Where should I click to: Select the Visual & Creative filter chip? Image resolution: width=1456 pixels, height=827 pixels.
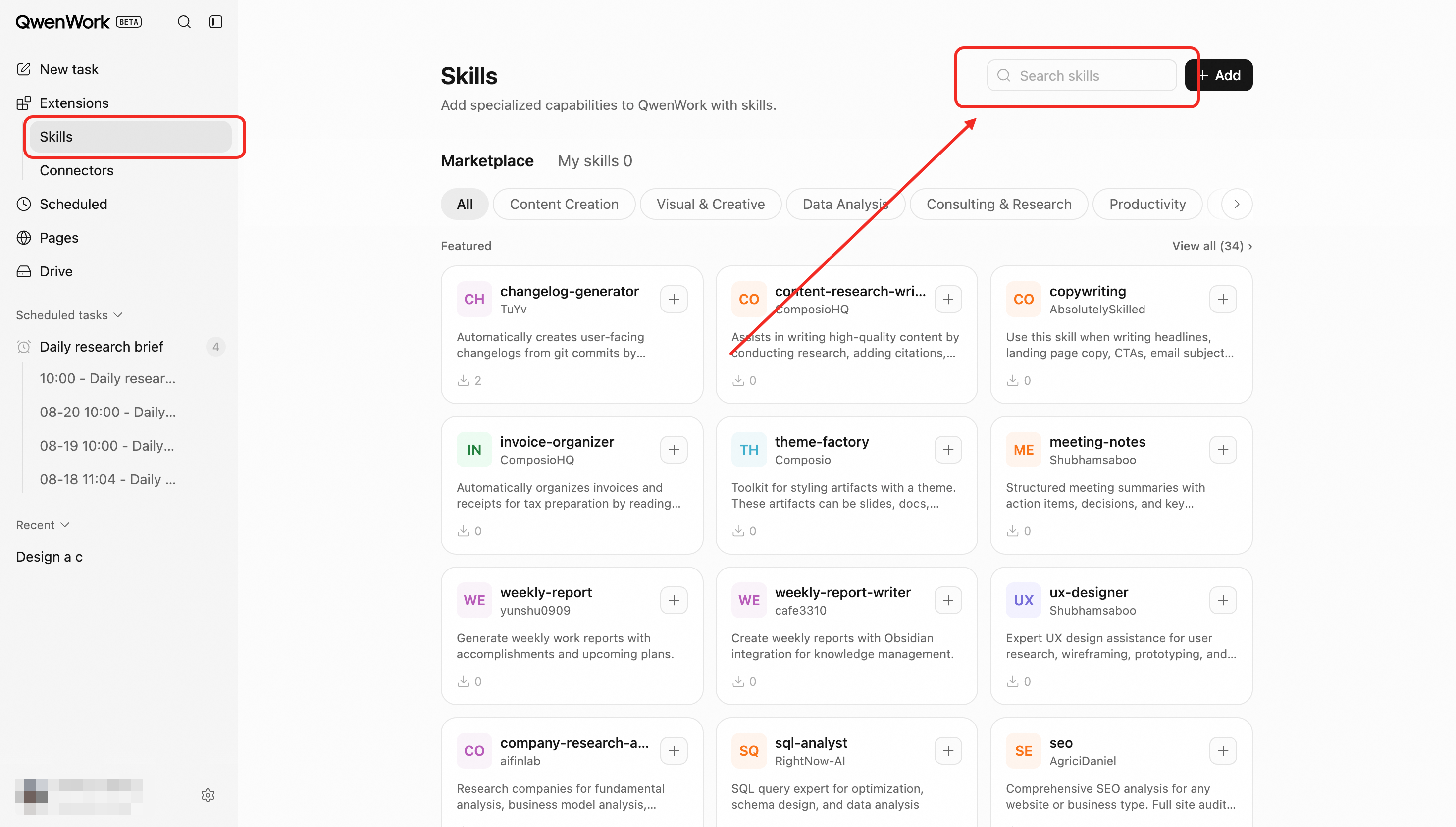click(710, 204)
